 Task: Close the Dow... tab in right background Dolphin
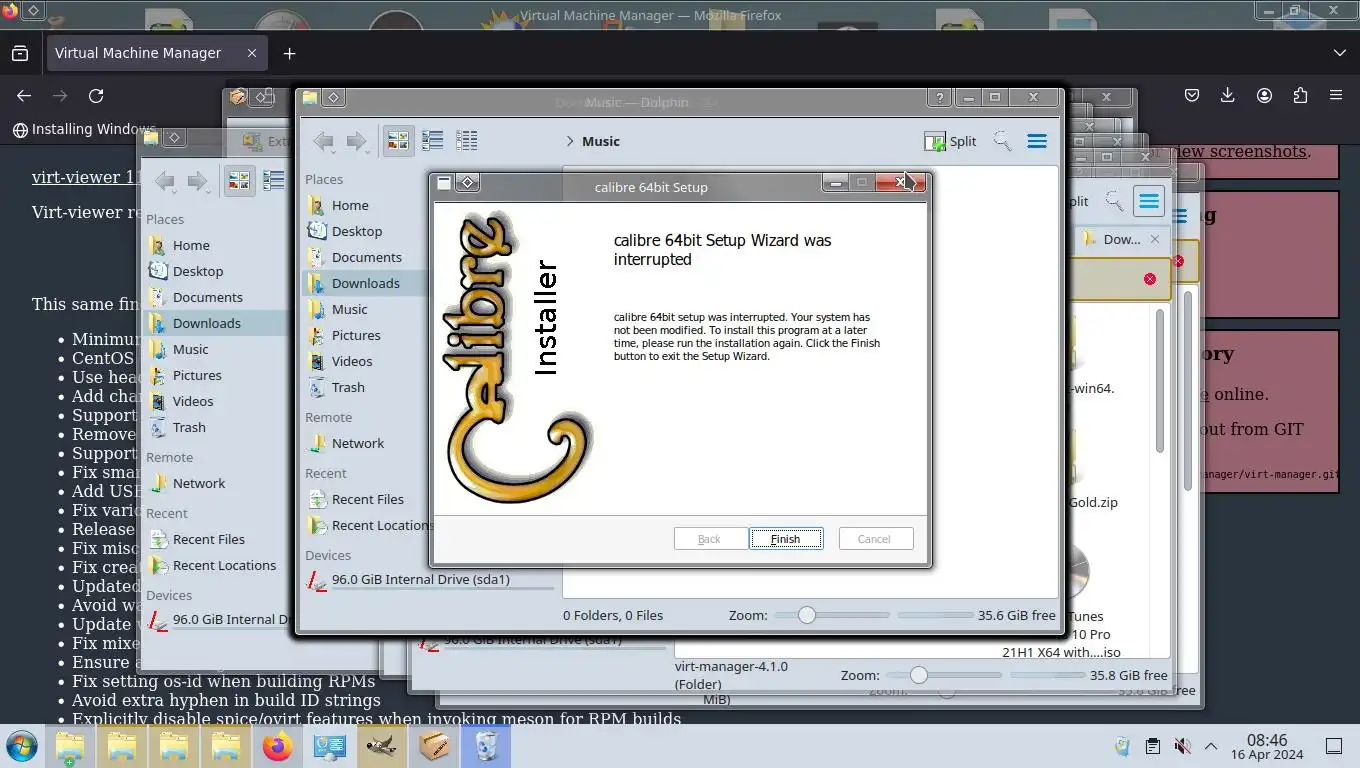click(x=1155, y=239)
